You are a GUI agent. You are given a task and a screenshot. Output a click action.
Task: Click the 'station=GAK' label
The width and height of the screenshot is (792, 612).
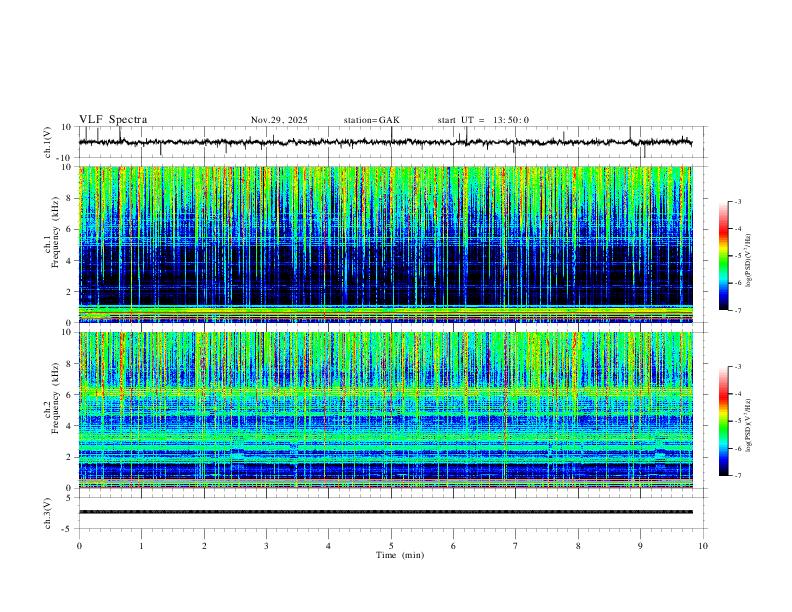371,120
